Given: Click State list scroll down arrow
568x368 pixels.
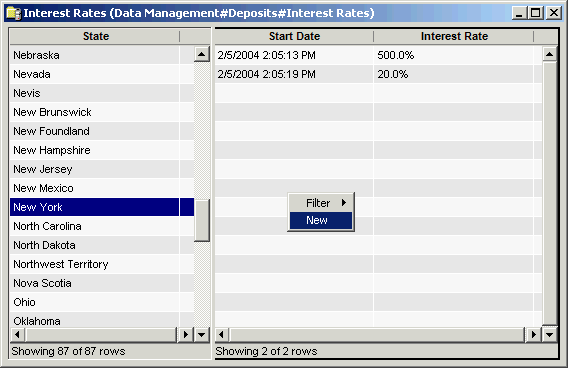Looking at the screenshot, I should 202,334.
